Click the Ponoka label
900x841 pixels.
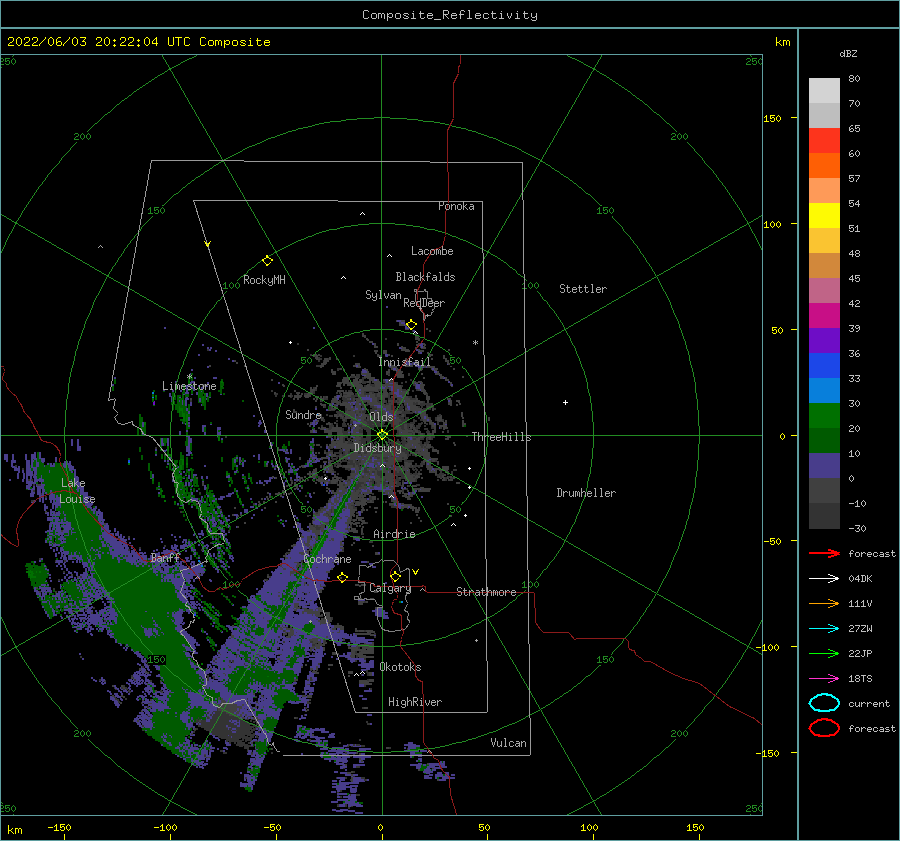(x=456, y=206)
